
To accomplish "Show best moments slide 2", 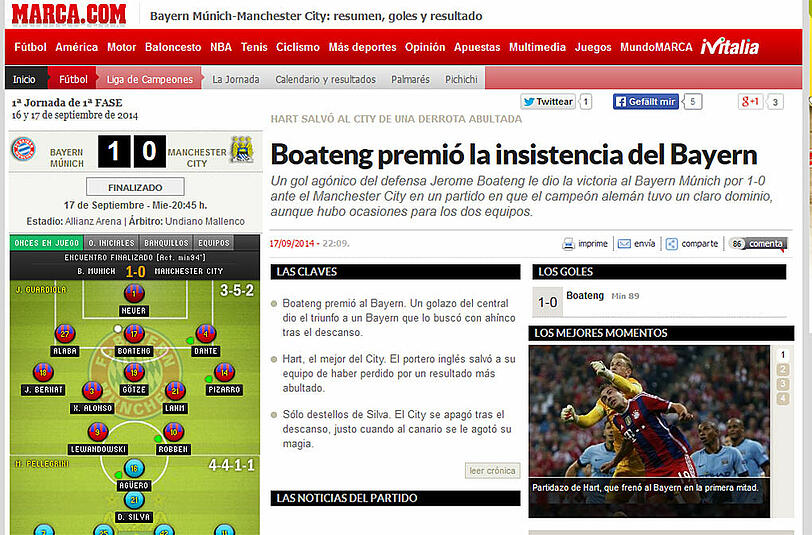I will pyautogui.click(x=782, y=370).
